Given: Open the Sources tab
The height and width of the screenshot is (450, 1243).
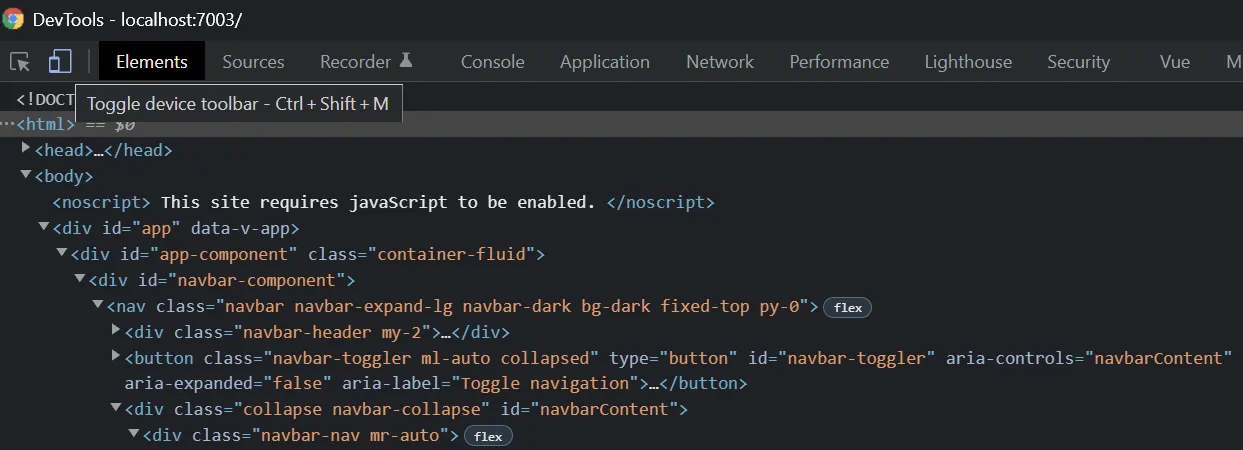Looking at the screenshot, I should 253,62.
